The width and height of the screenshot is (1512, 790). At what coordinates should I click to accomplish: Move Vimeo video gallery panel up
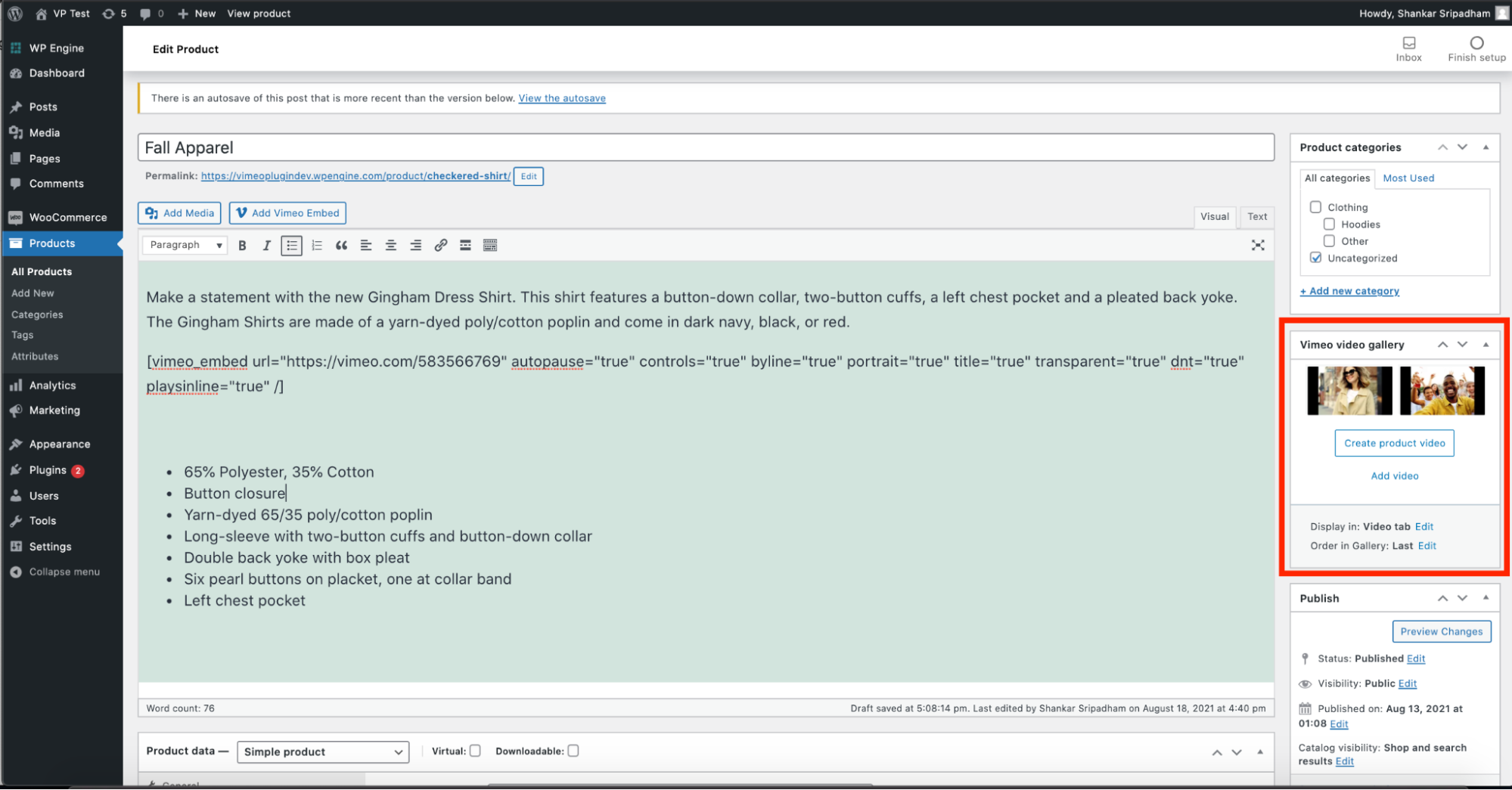1442,345
